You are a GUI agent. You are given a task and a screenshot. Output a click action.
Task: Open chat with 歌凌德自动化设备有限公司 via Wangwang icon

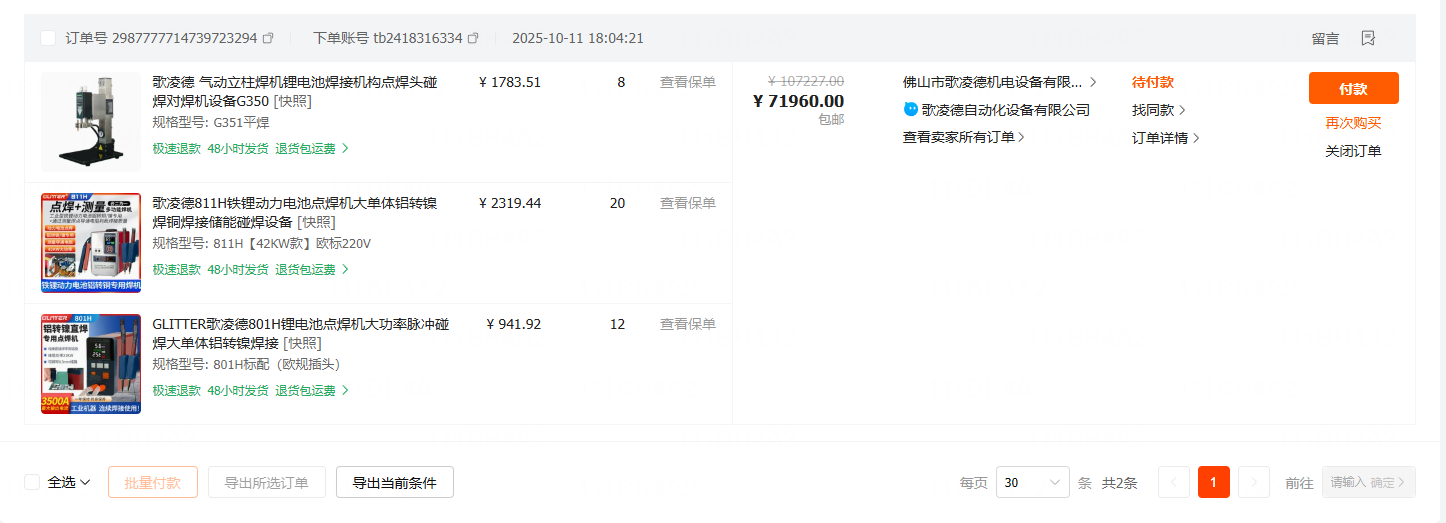pyautogui.click(x=911, y=109)
